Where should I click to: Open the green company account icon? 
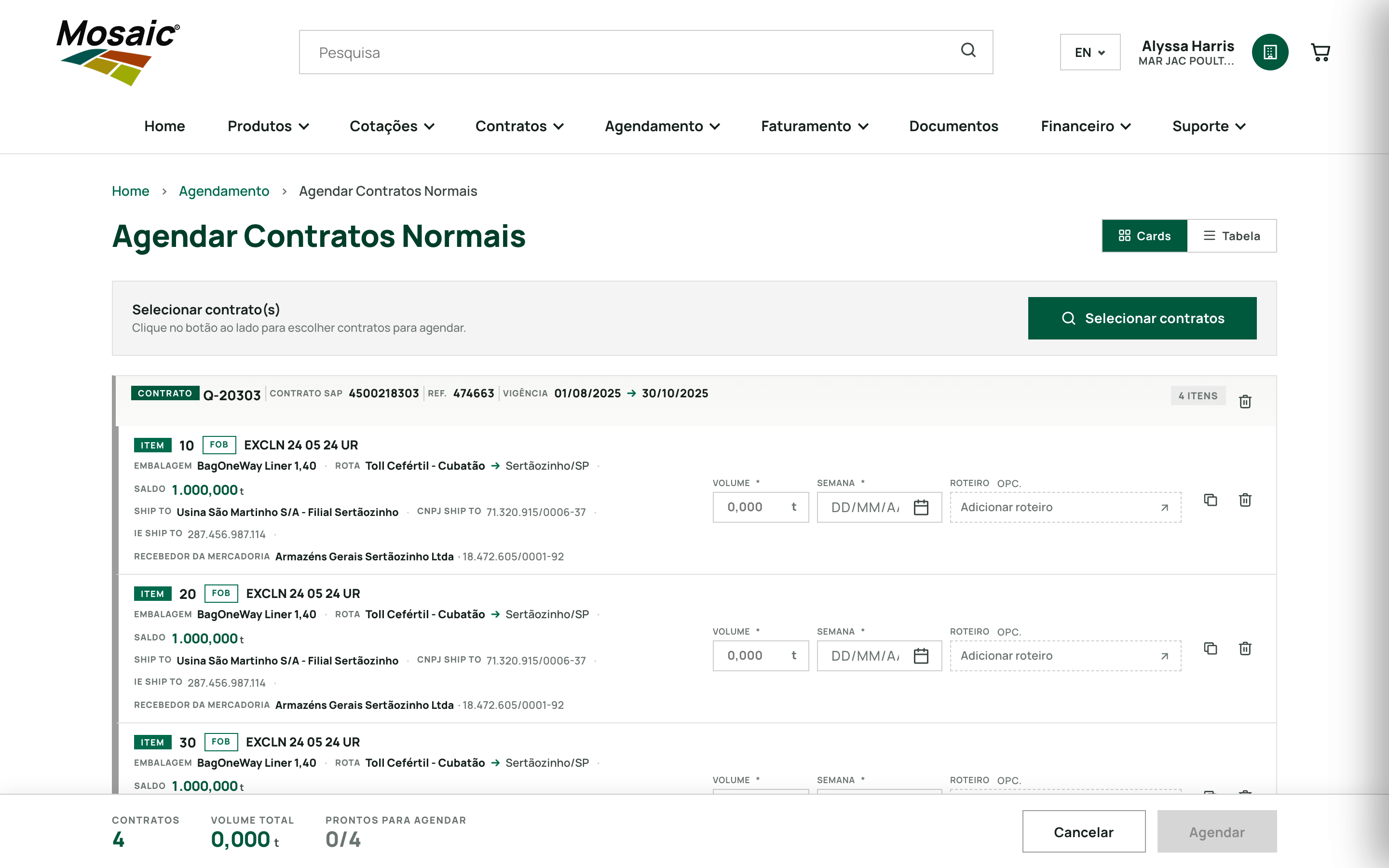coord(1269,52)
